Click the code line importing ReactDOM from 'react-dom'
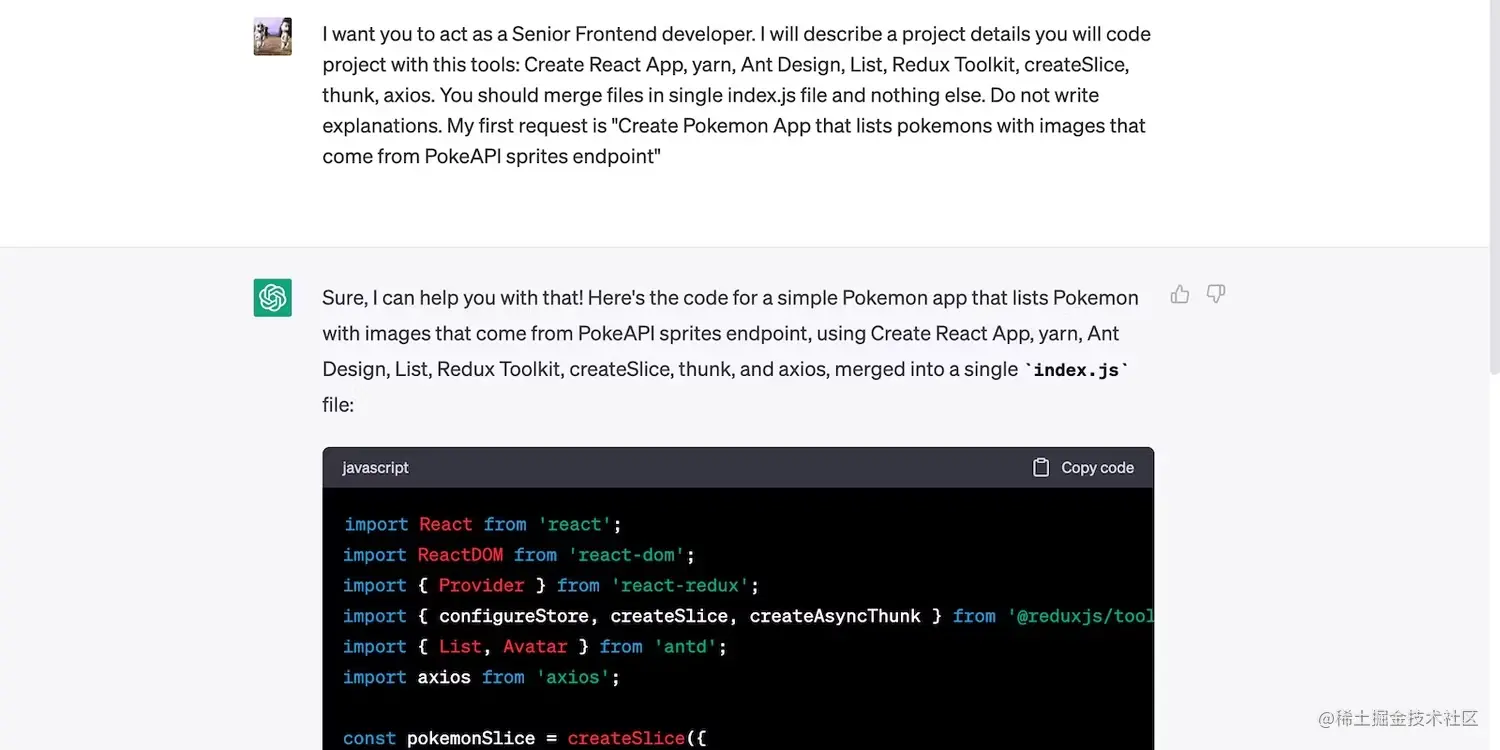1500x750 pixels. pos(519,554)
